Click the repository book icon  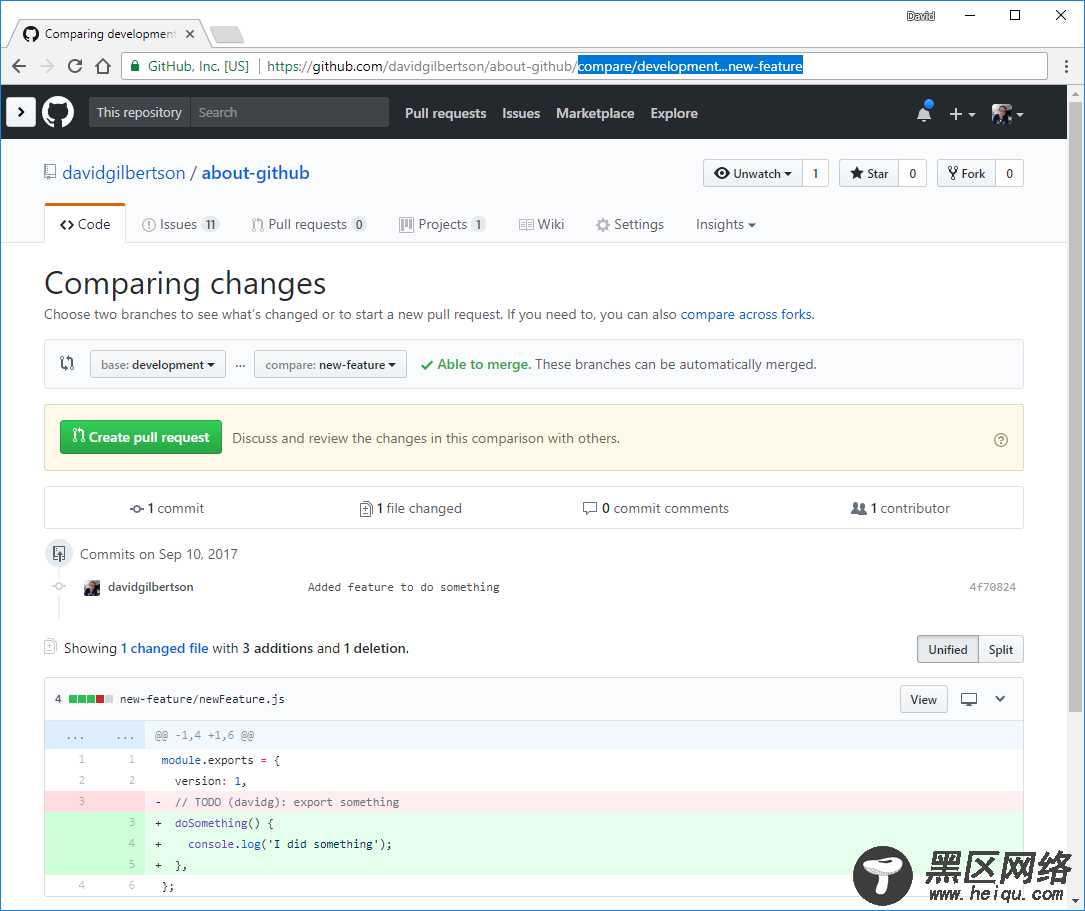[50, 172]
